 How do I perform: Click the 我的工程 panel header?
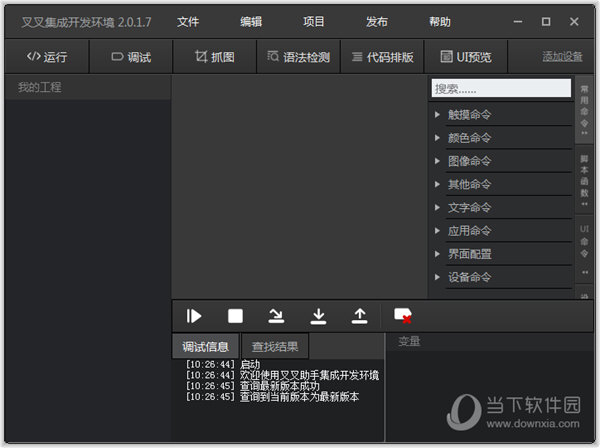(x=88, y=87)
